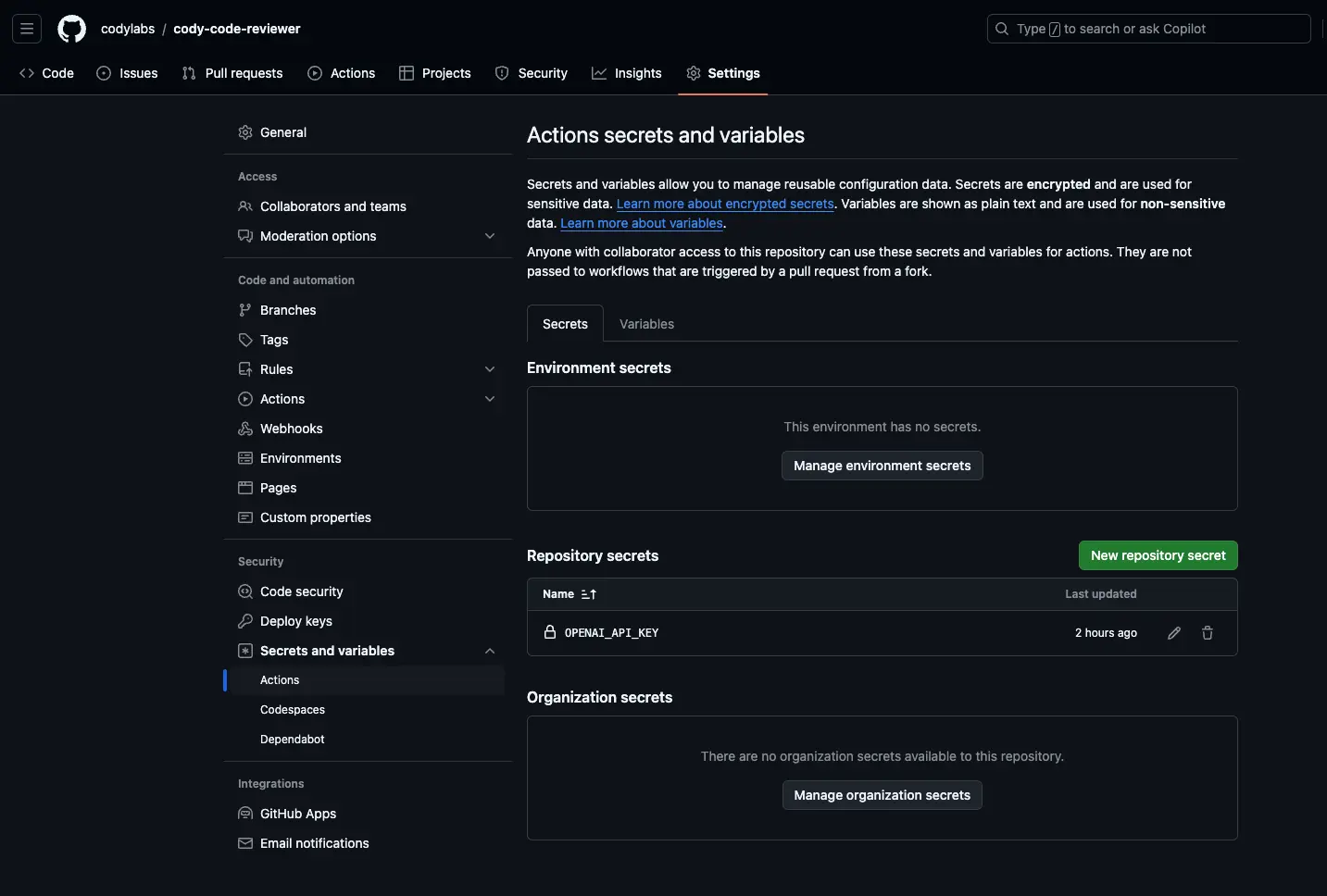Go to Deploy keys settings
Screen dimensions: 1327x896
point(295,621)
